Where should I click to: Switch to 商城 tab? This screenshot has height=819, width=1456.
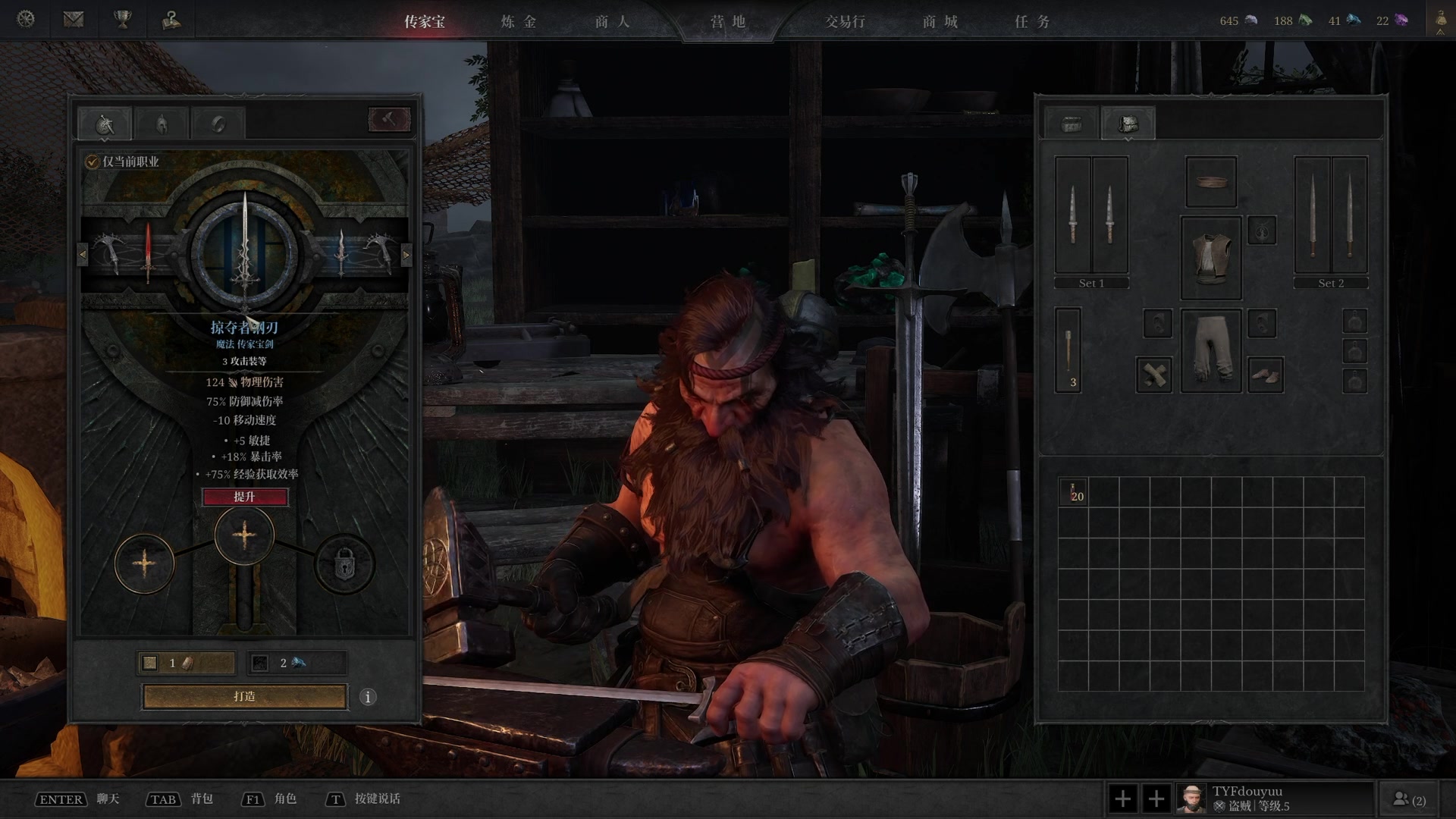[940, 21]
